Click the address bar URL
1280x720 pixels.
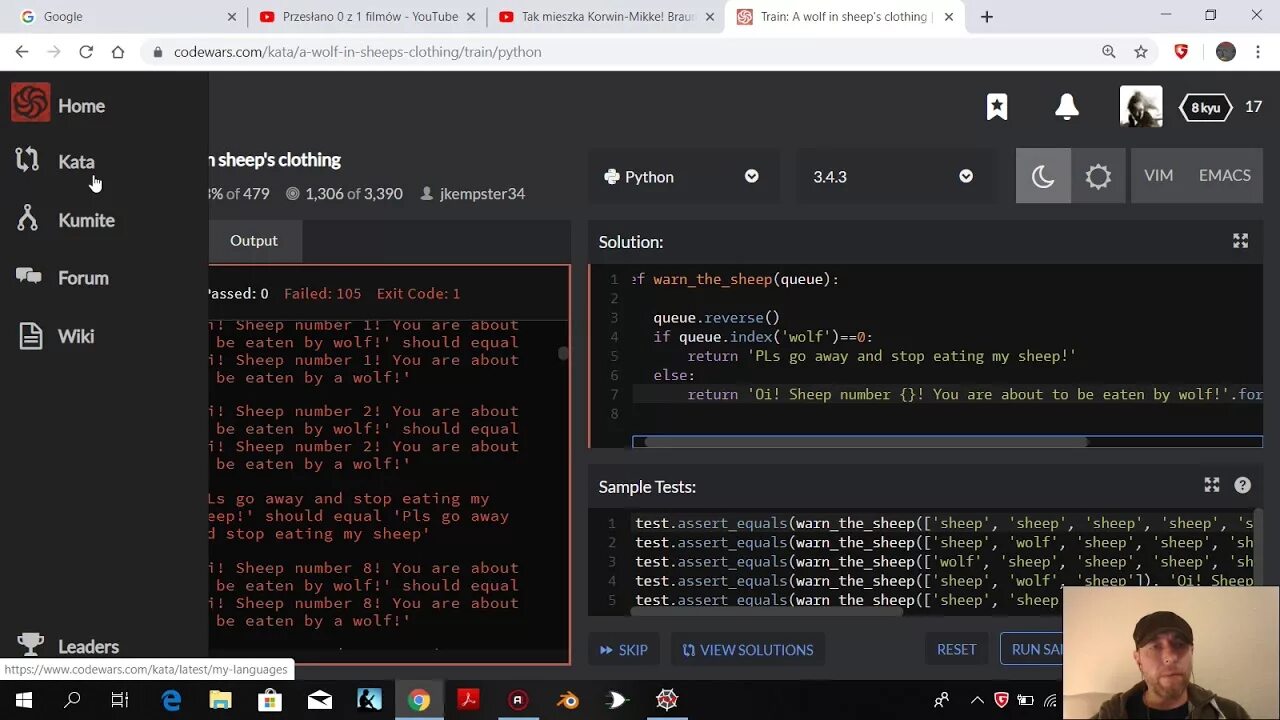357,52
